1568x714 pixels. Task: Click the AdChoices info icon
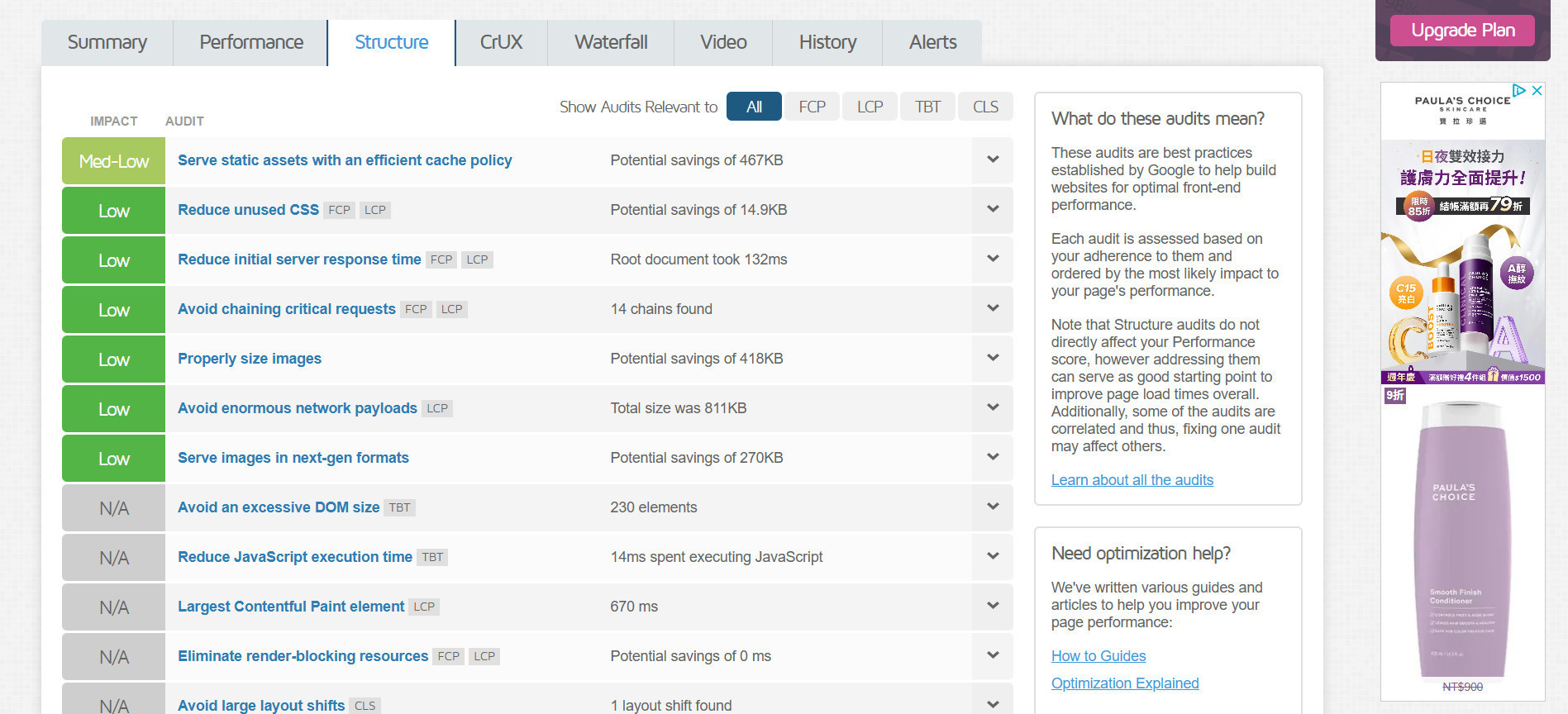[x=1519, y=91]
